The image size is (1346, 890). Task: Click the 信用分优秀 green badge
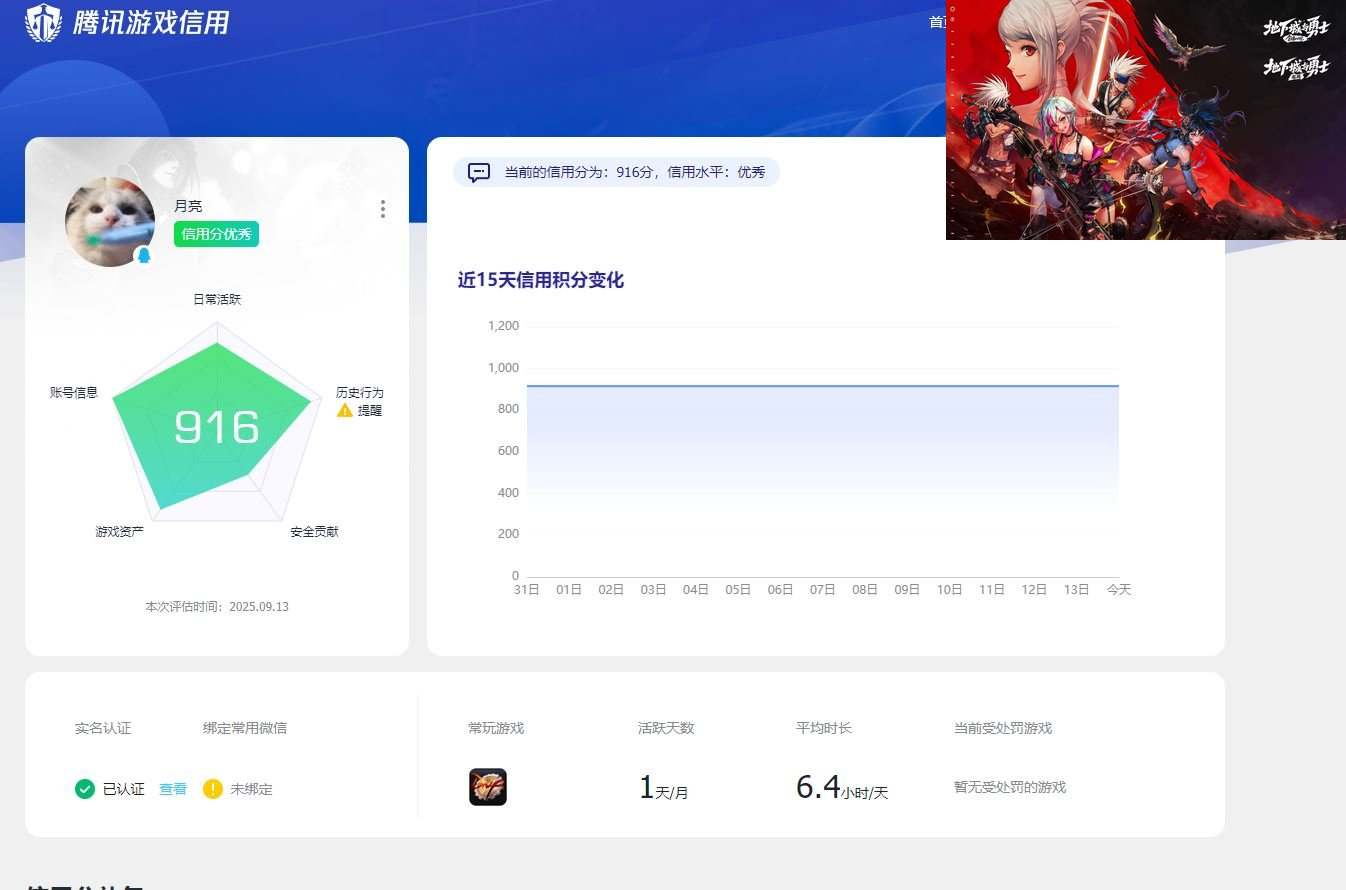click(x=216, y=234)
